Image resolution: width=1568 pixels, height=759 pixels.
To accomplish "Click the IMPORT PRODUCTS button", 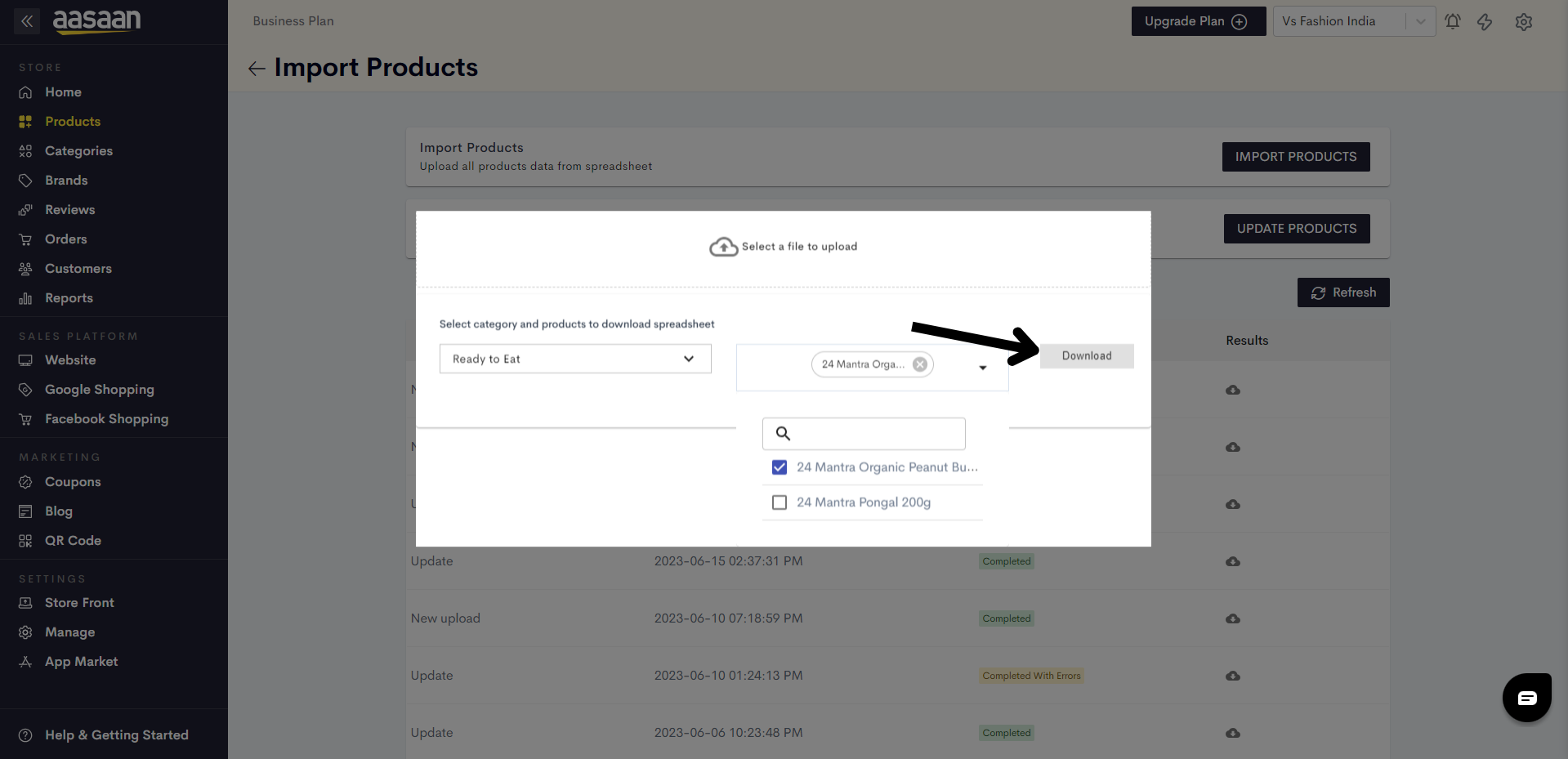I will pos(1296,157).
